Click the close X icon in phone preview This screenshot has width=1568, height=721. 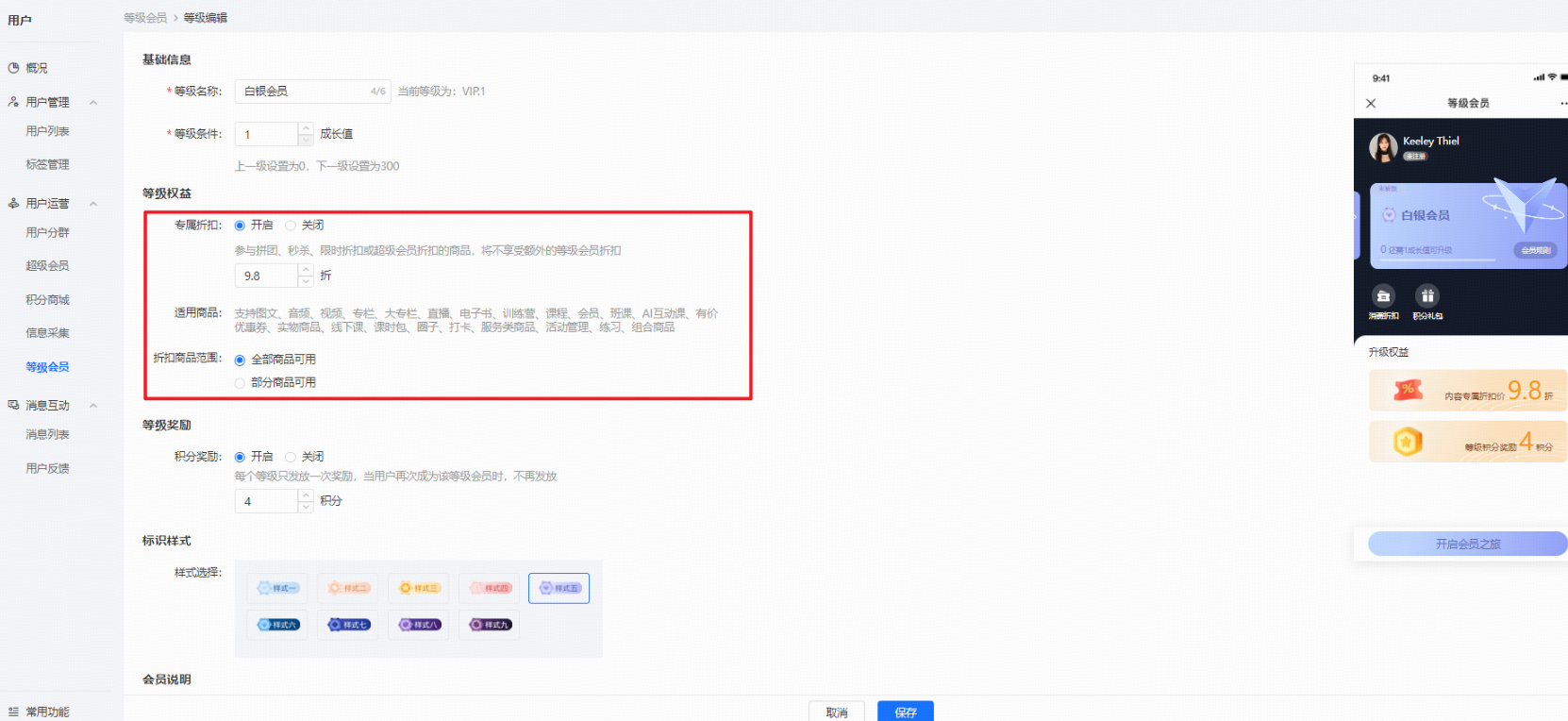[x=1371, y=104]
